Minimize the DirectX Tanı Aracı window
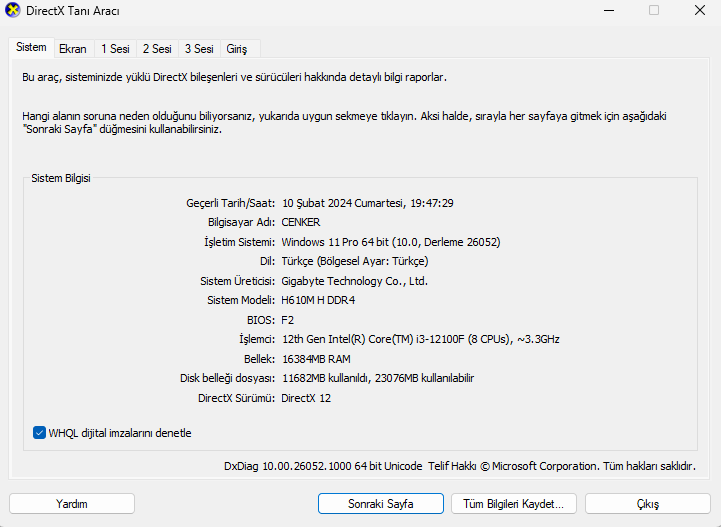The width and height of the screenshot is (721, 527). pyautogui.click(x=608, y=11)
